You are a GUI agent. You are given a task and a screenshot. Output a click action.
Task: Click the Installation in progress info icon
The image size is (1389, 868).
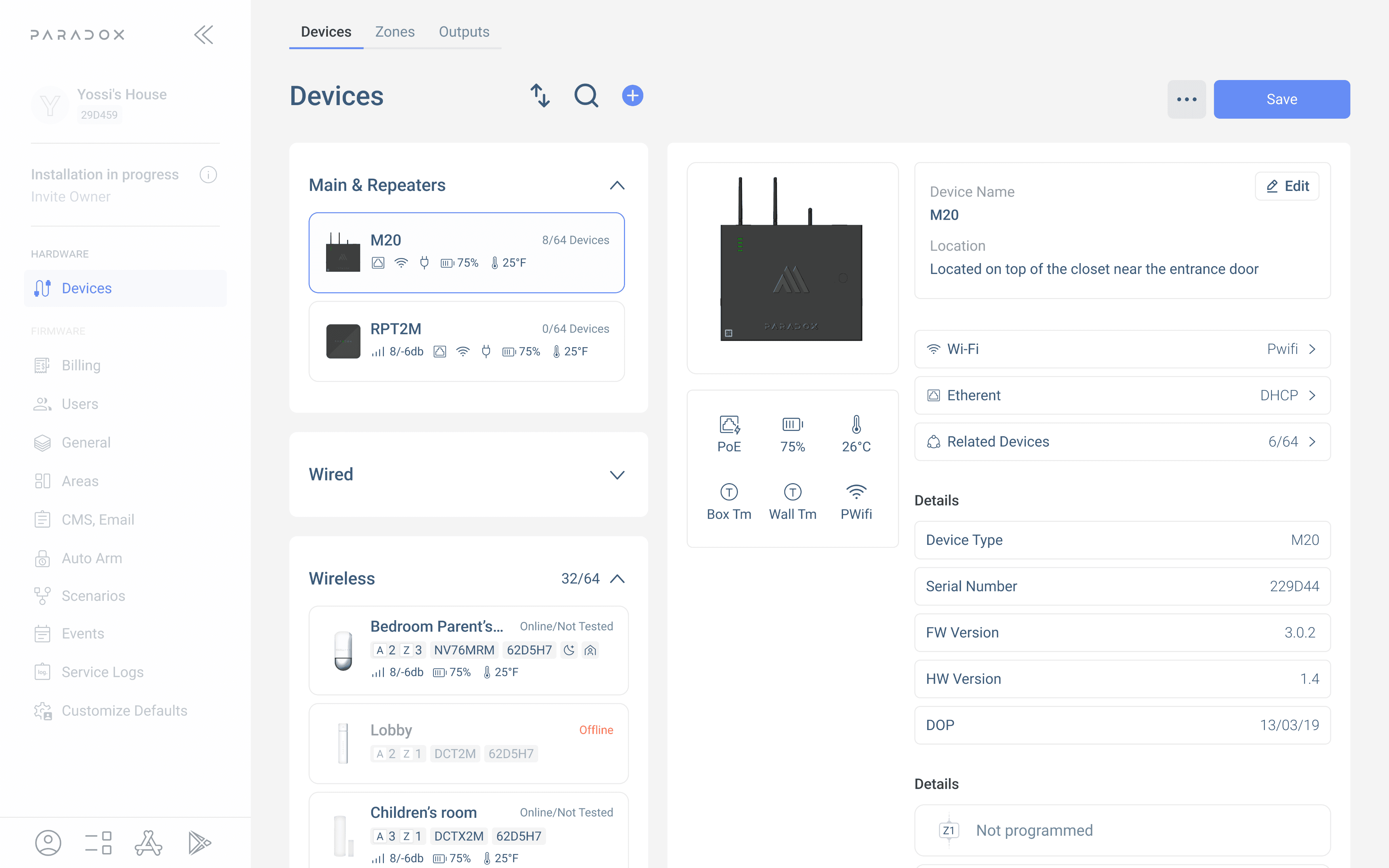point(208,175)
